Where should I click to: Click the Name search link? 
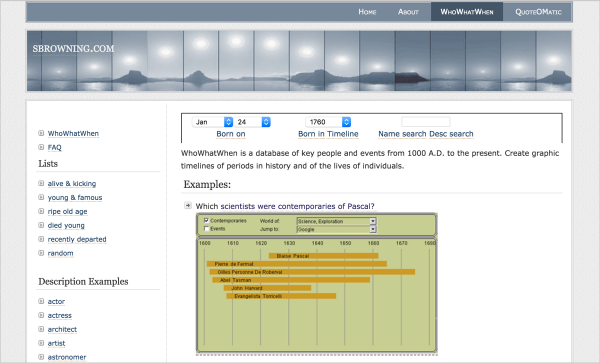point(402,134)
